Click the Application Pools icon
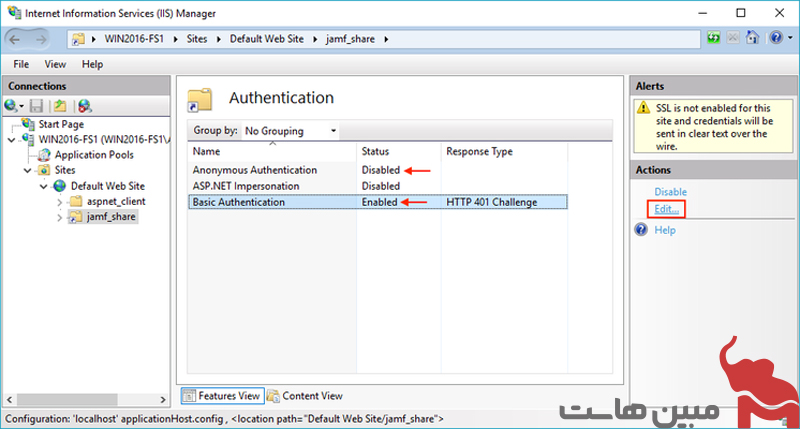 (x=45, y=155)
